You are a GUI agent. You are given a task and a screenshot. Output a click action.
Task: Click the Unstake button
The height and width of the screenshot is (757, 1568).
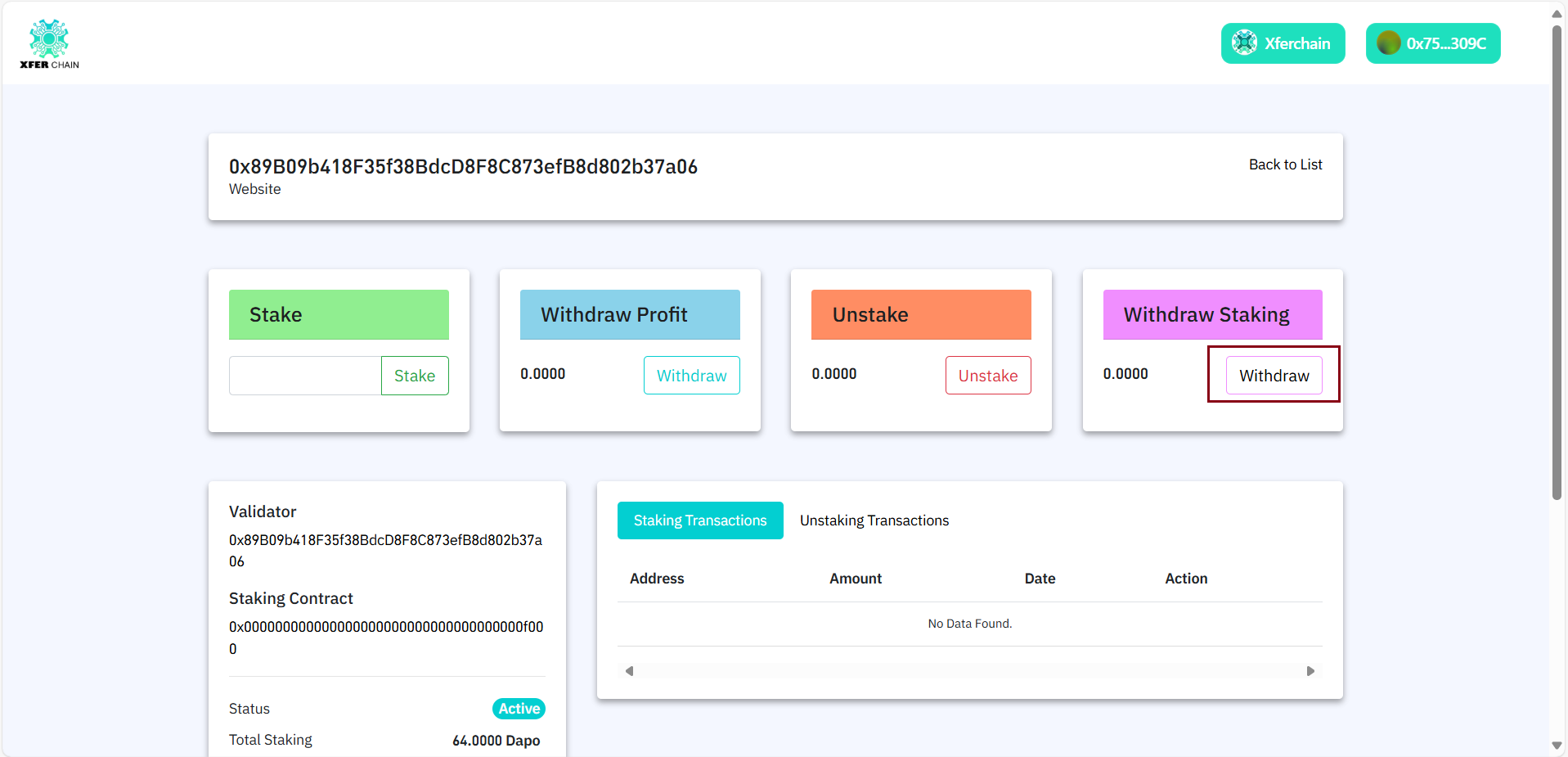[987, 375]
